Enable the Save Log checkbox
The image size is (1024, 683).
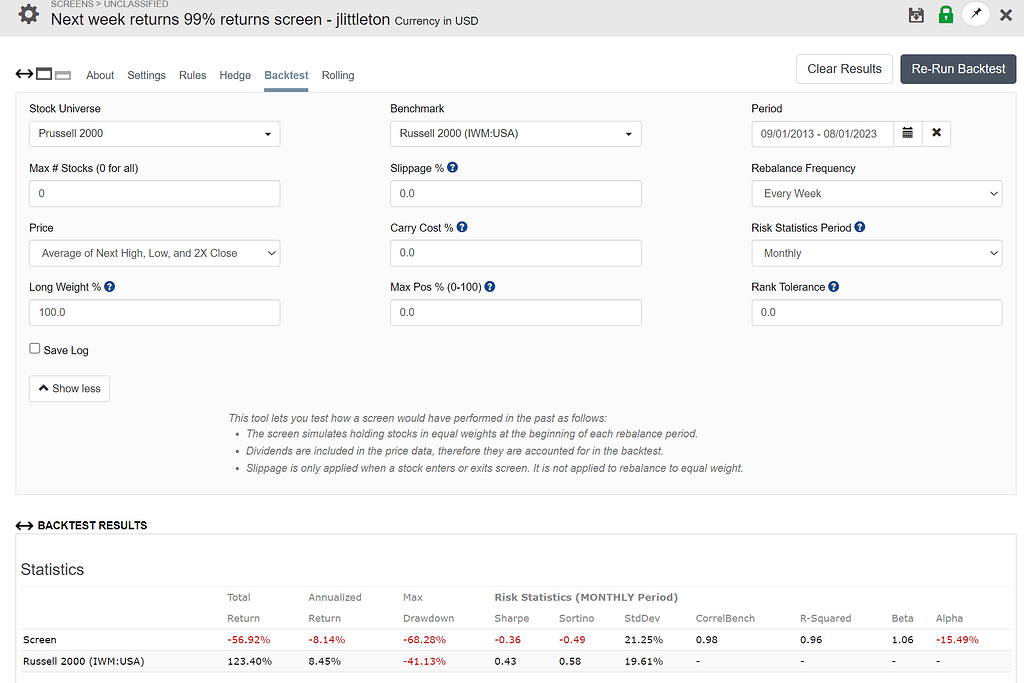pyautogui.click(x=35, y=349)
